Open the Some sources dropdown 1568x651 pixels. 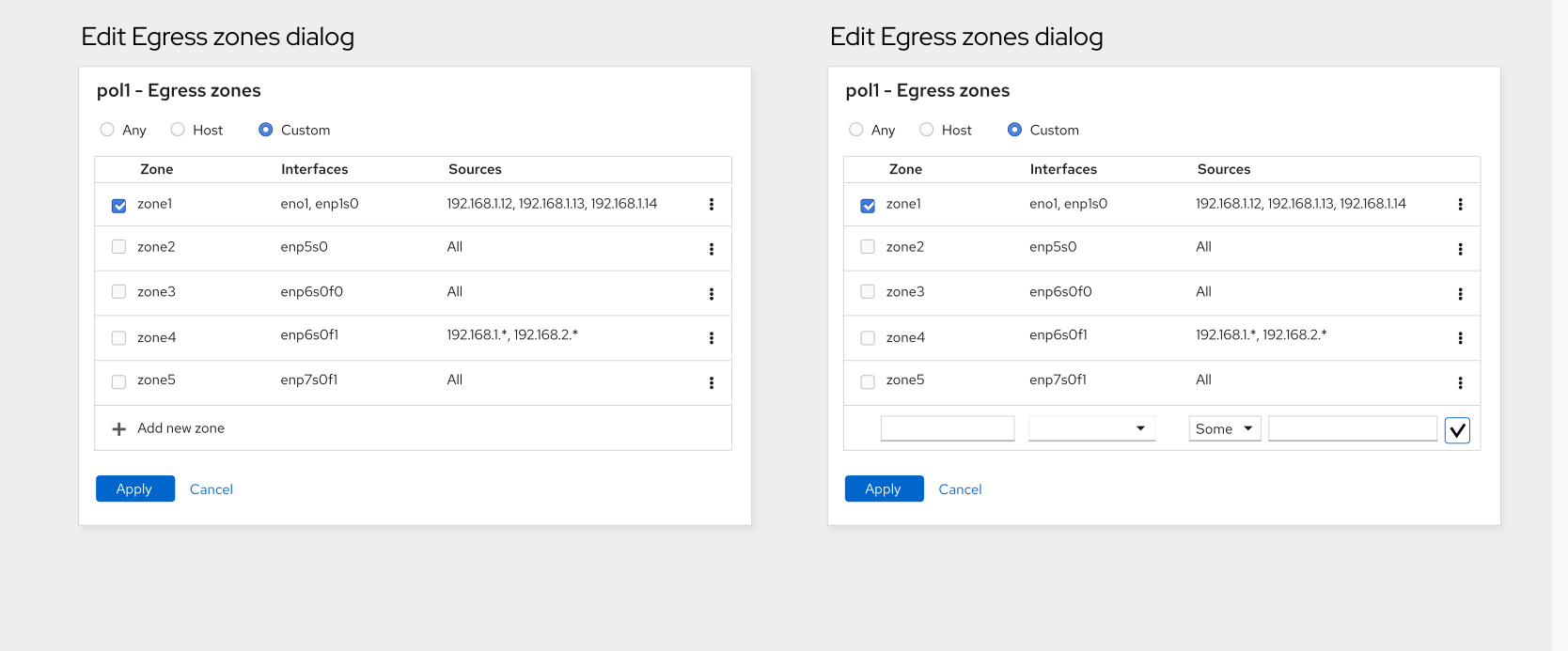[x=1224, y=428]
